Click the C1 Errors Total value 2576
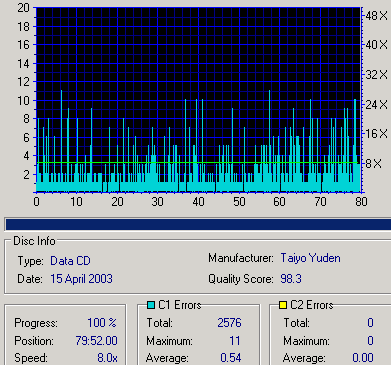Viewport: 391px width, 365px height. point(229,323)
